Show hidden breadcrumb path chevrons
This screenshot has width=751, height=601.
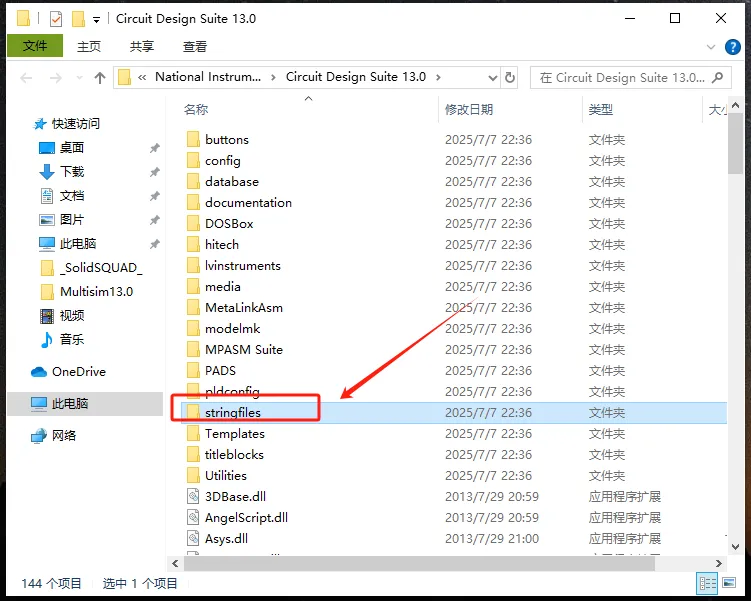coord(142,77)
